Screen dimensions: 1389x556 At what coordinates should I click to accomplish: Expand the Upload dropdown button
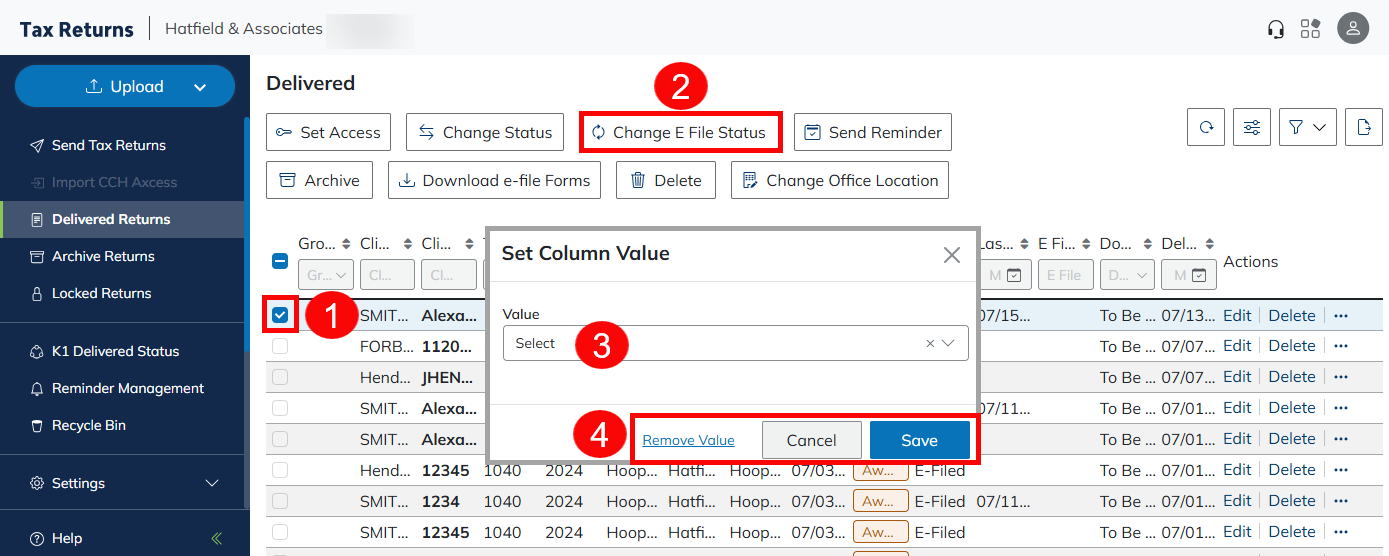click(x=199, y=87)
